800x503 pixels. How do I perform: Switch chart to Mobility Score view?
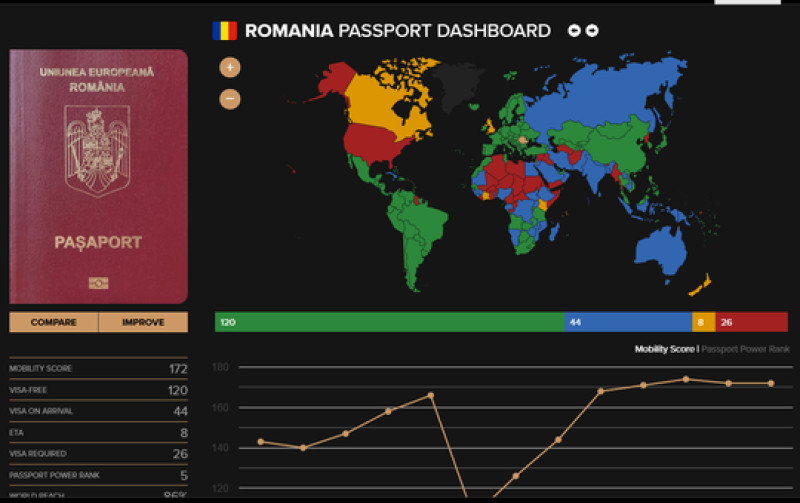point(665,349)
